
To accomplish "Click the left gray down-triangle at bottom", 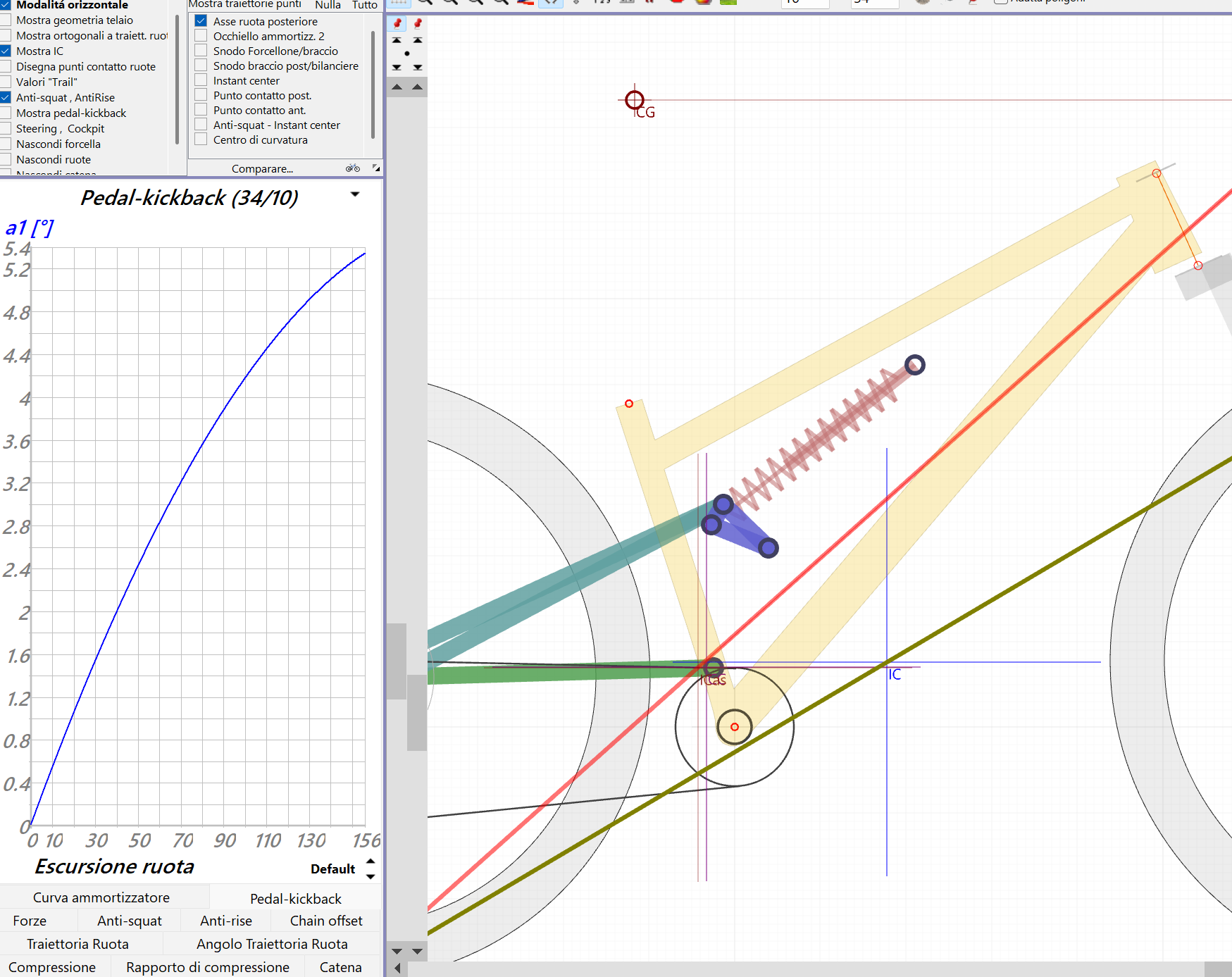I will click(397, 951).
